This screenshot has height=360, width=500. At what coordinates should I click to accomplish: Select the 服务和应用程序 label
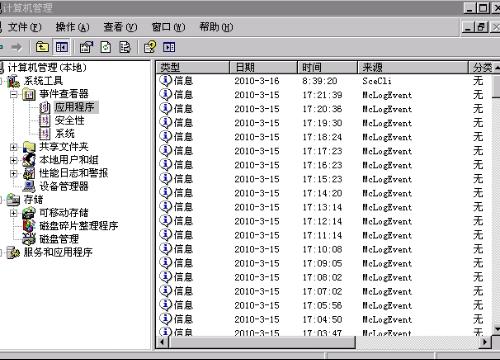click(x=58, y=252)
